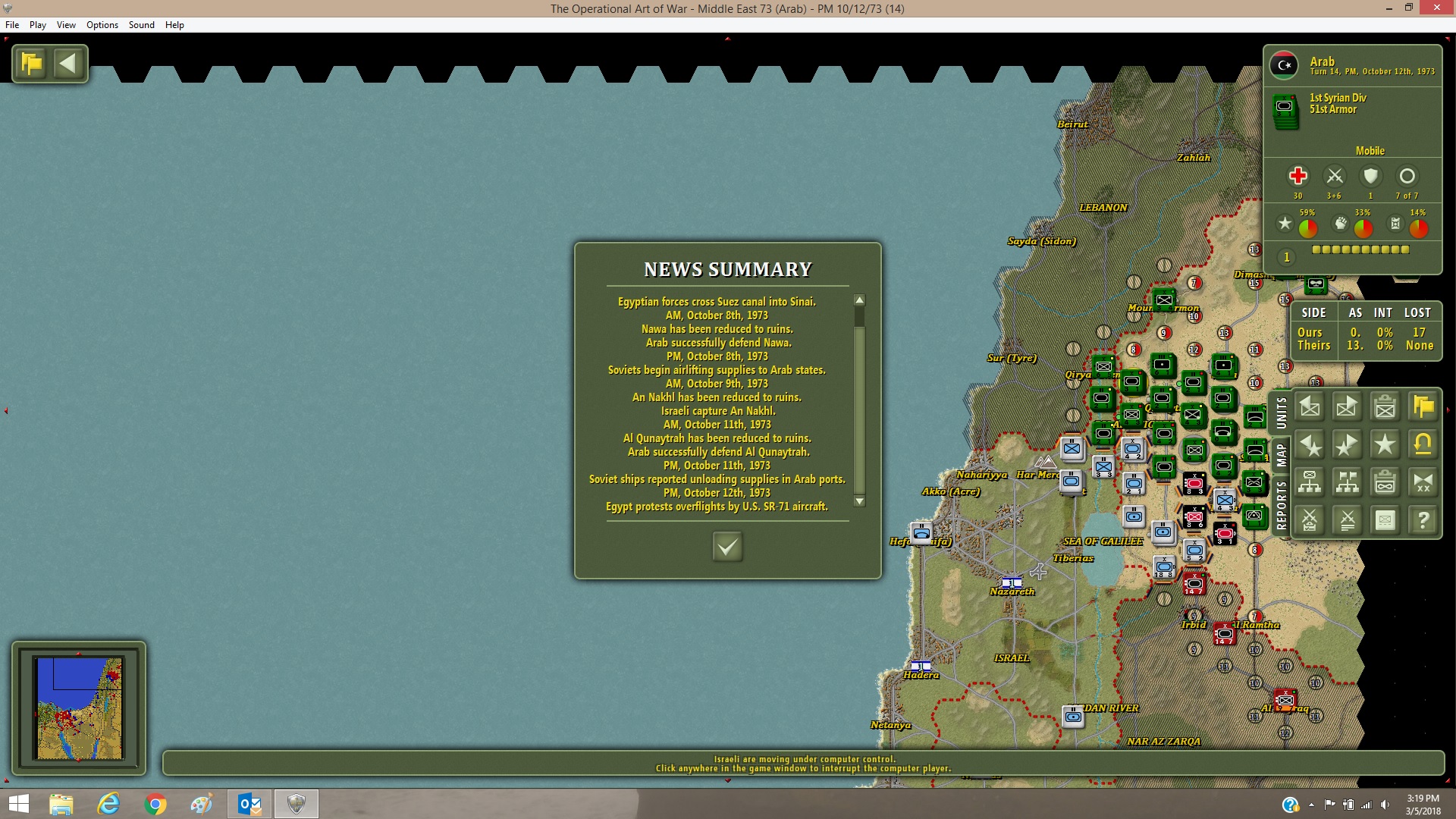Viewport: 1456px width, 819px height.
Task: Open the crossed swords with clipboard icon
Action: pos(1310,520)
